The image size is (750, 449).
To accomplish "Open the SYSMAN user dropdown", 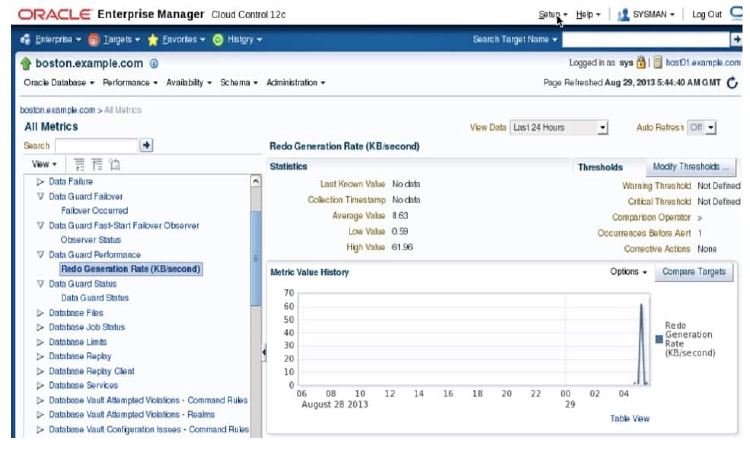I will coord(653,14).
